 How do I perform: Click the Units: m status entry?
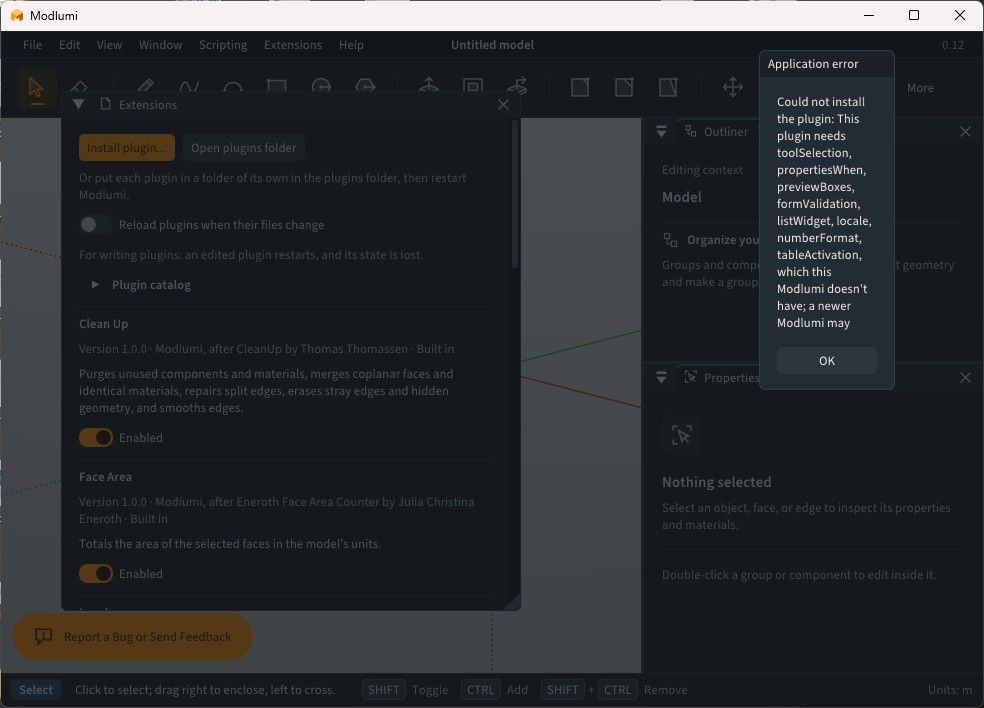pyautogui.click(x=950, y=690)
